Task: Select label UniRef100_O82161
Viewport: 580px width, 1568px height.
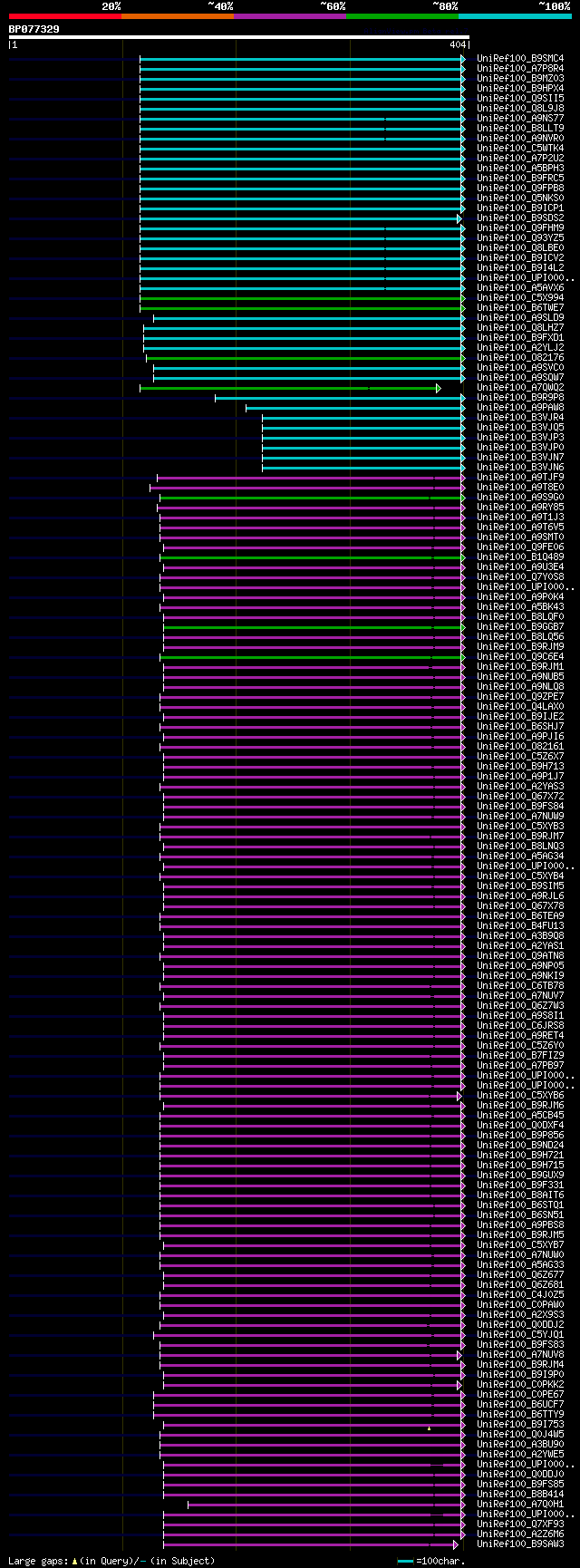Action: (520, 747)
